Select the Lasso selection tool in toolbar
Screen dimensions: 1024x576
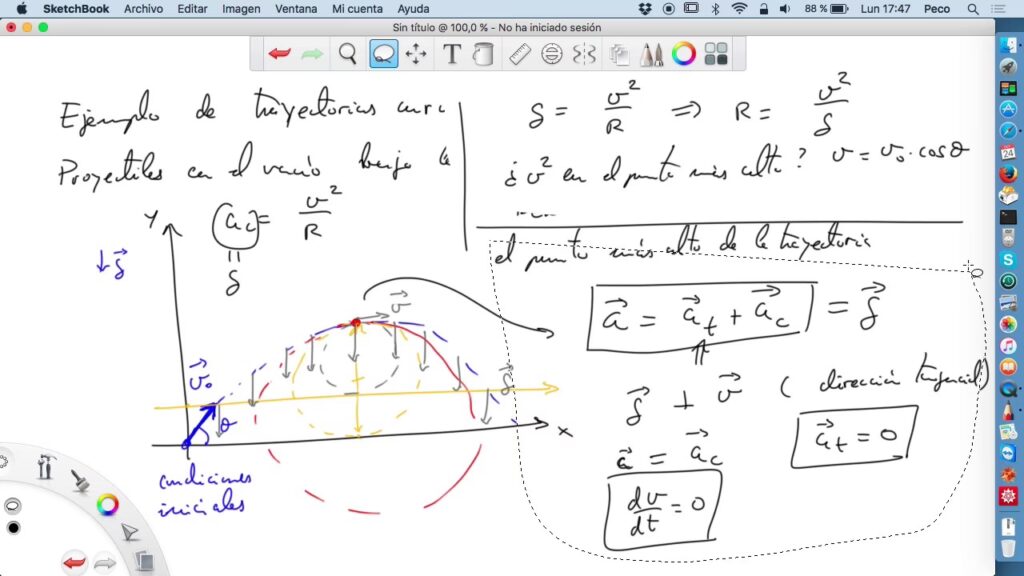click(383, 54)
